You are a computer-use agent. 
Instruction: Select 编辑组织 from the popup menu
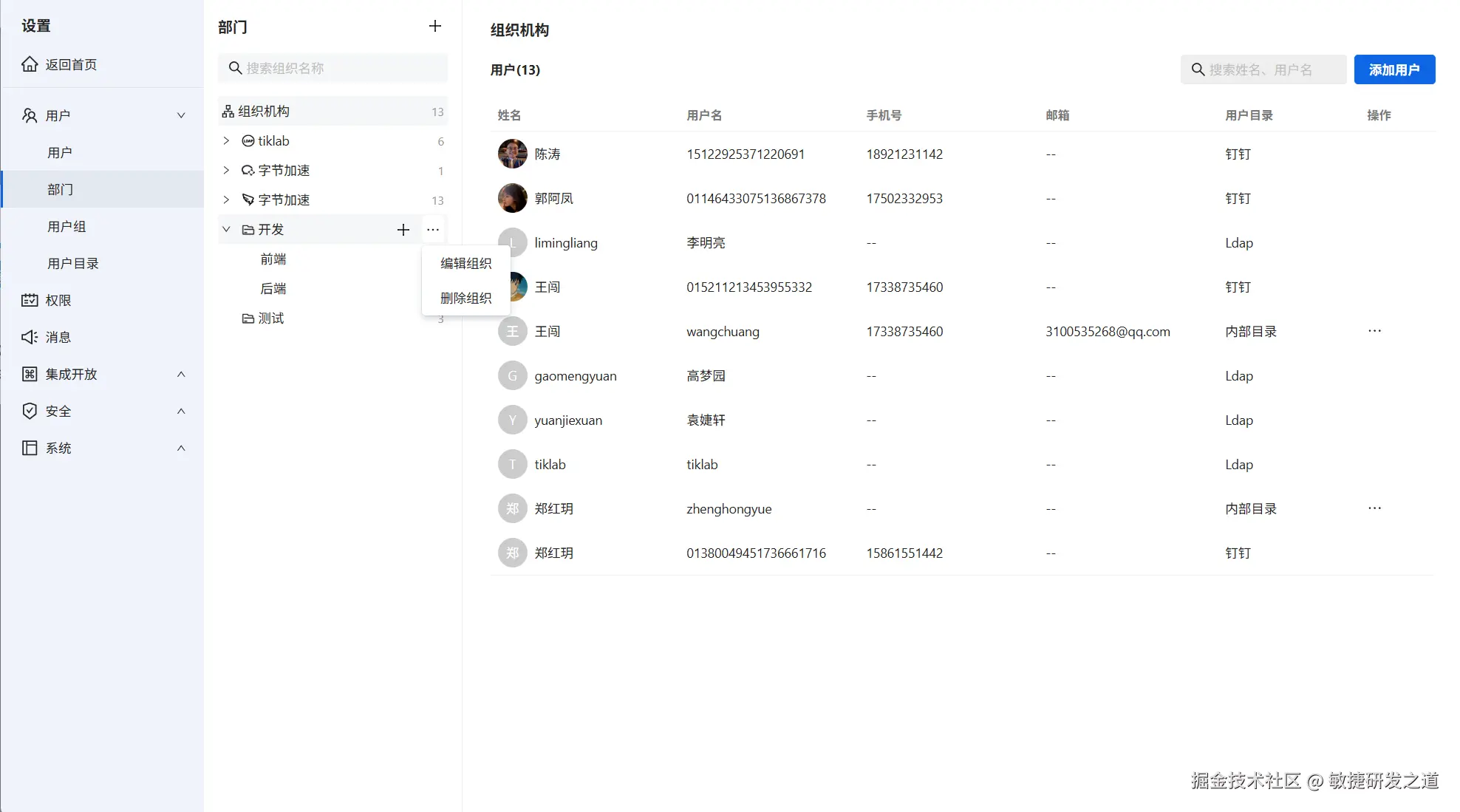[465, 263]
